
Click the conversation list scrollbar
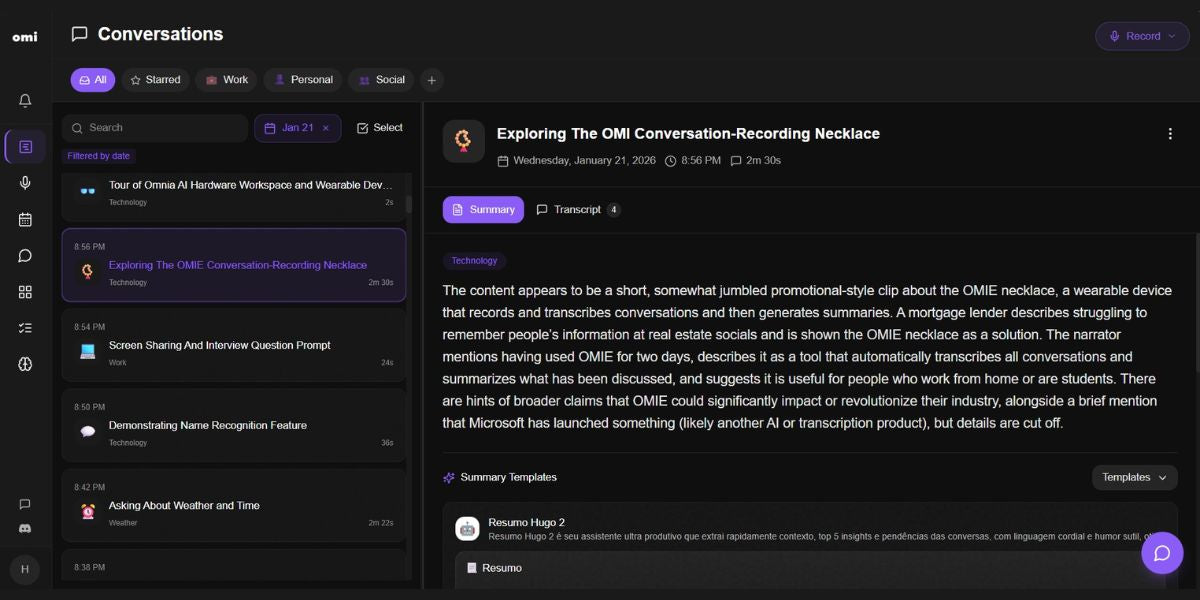[408, 204]
